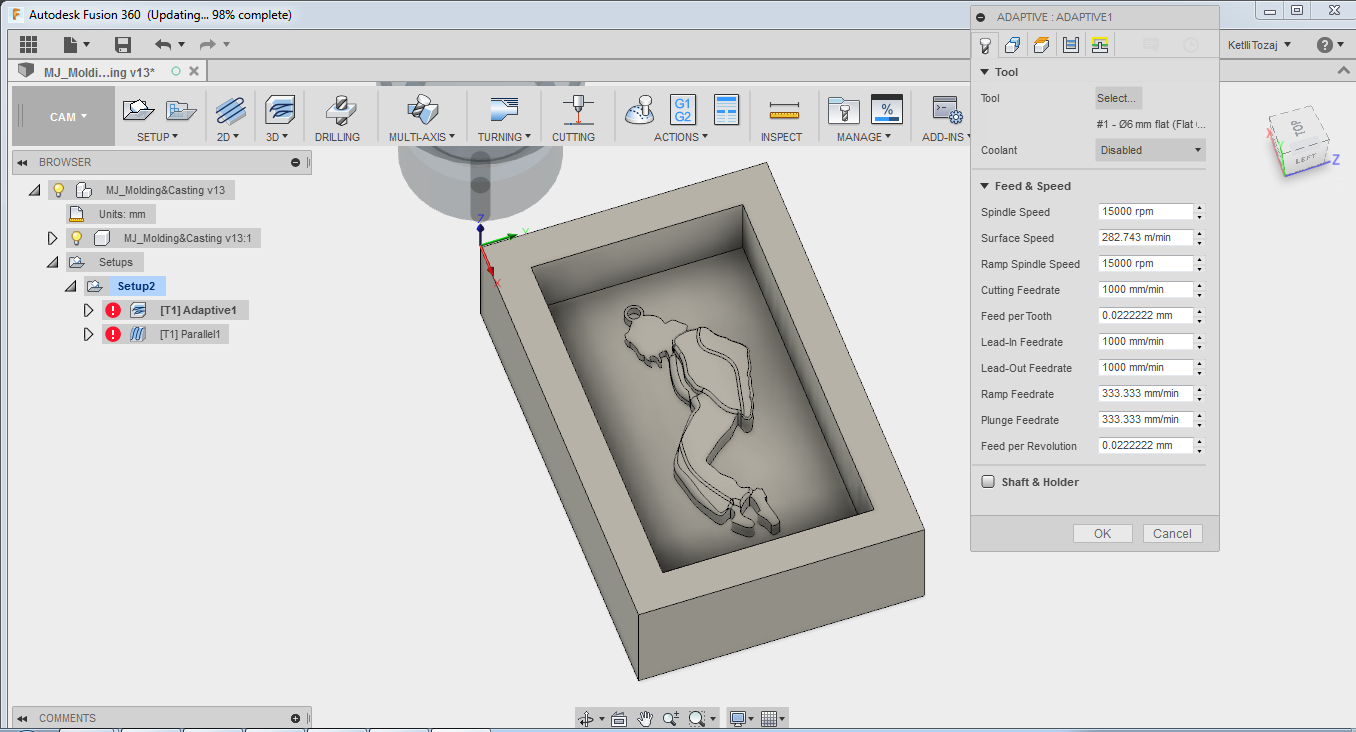Screen dimensions: 1356x732
Task: Open the Ketlli Tozaj account menu
Action: click(x=1258, y=44)
